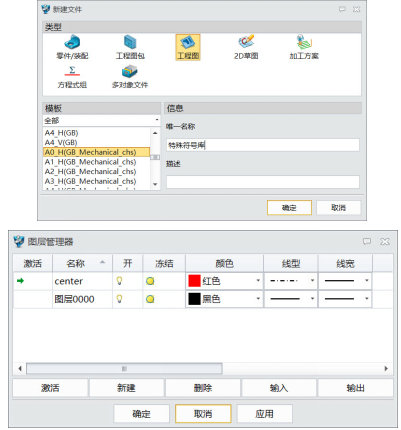Select the 工程图 drawing type icon
401x430 pixels.
tap(188, 42)
